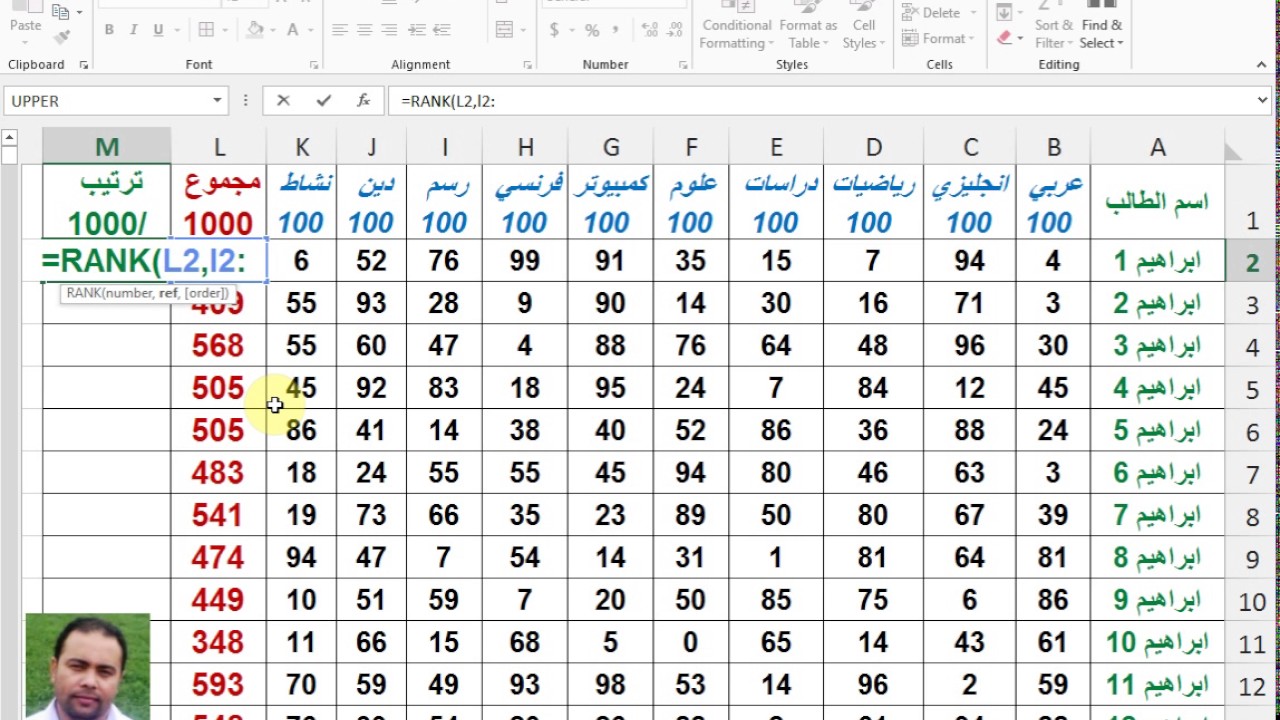Click inside the formula bar text

pos(448,100)
